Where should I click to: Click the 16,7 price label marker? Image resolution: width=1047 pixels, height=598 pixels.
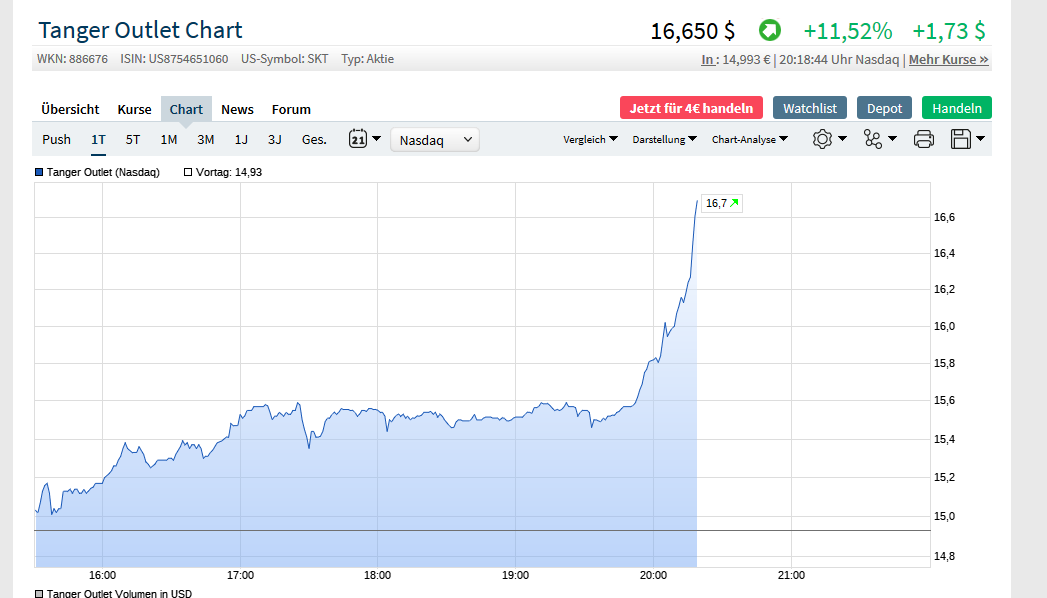pyautogui.click(x=721, y=203)
